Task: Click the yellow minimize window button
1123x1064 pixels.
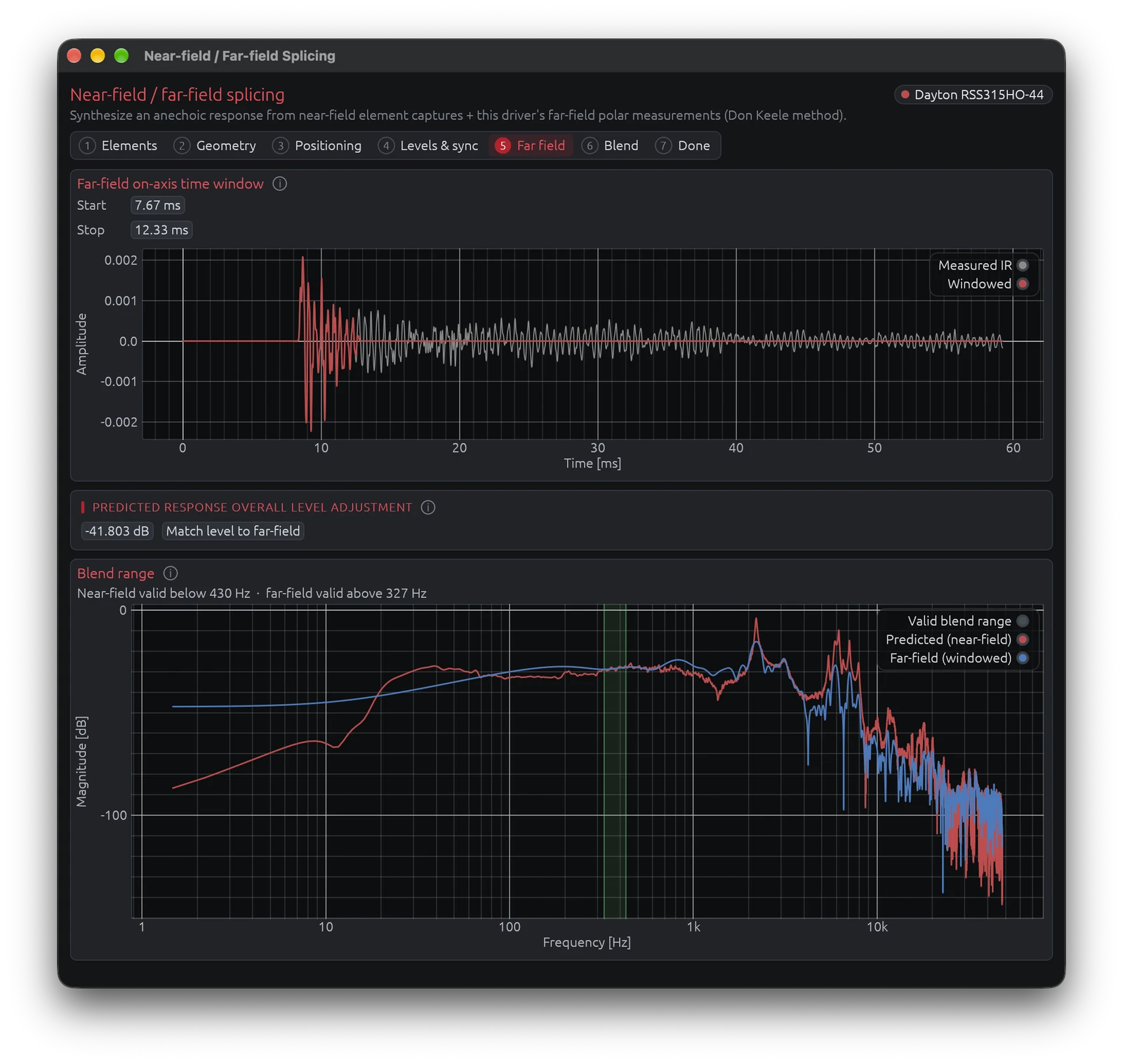Action: pos(98,55)
